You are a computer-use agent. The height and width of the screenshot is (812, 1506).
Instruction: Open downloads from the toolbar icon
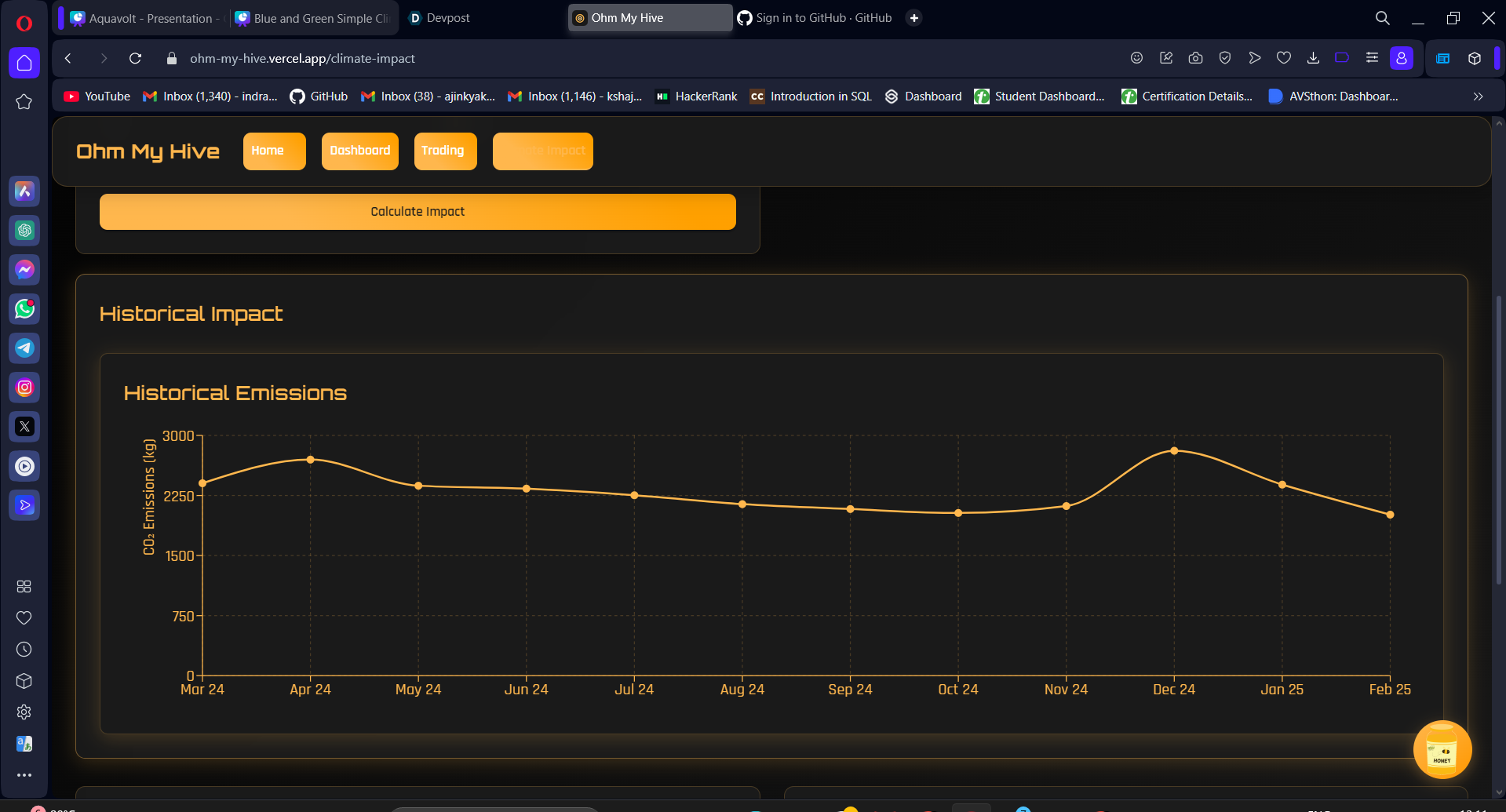[x=1313, y=58]
